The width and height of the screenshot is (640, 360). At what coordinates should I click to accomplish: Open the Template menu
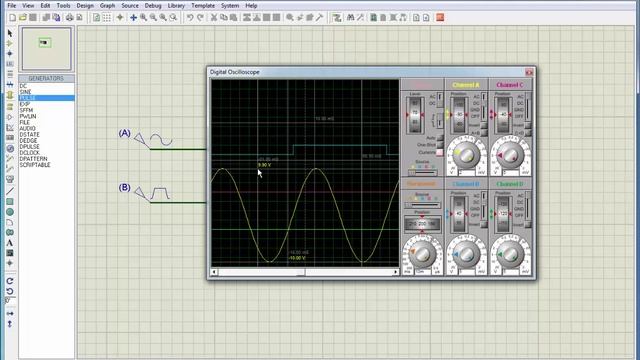point(203,6)
